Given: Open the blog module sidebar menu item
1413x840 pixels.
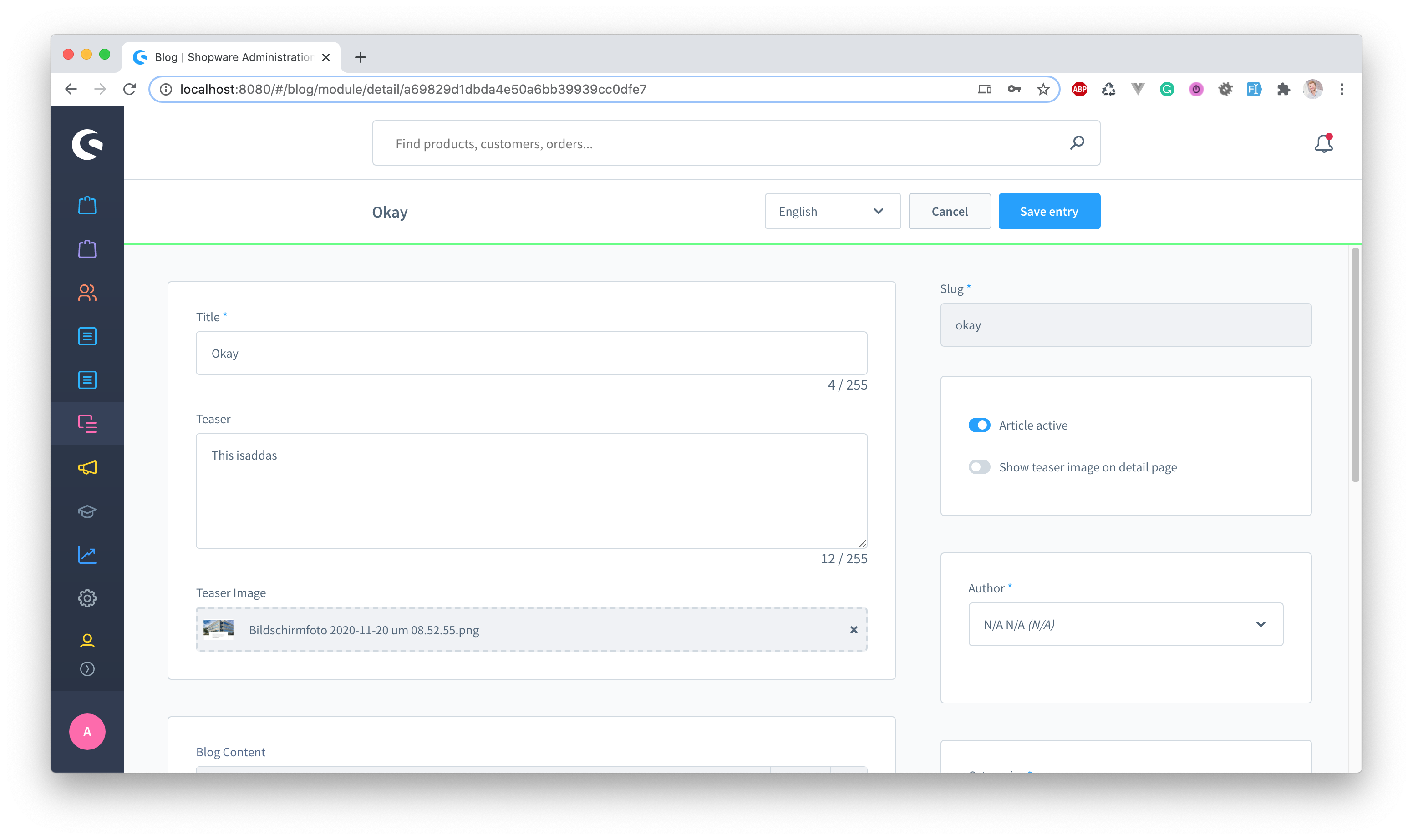Looking at the screenshot, I should tap(87, 423).
